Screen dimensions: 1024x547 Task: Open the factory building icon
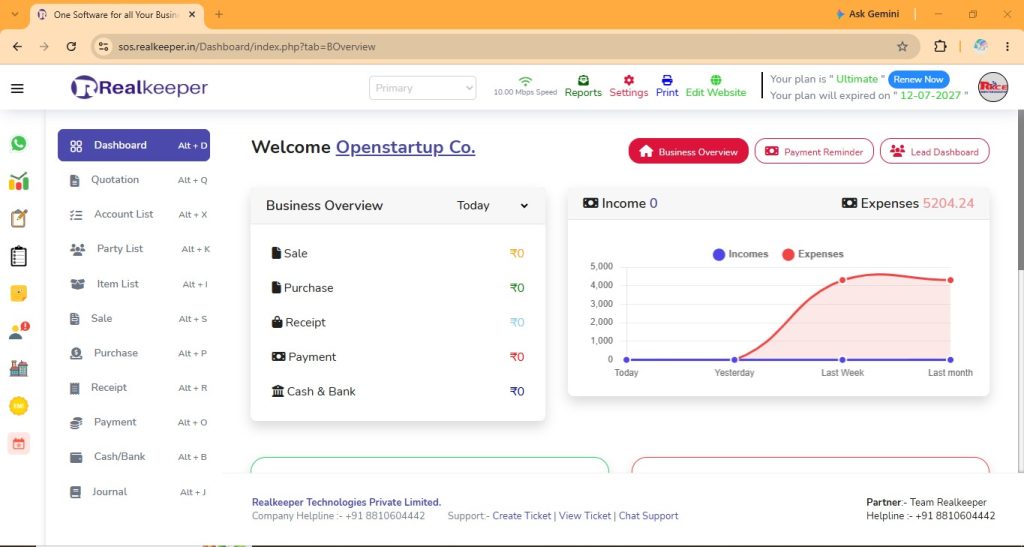pos(19,368)
